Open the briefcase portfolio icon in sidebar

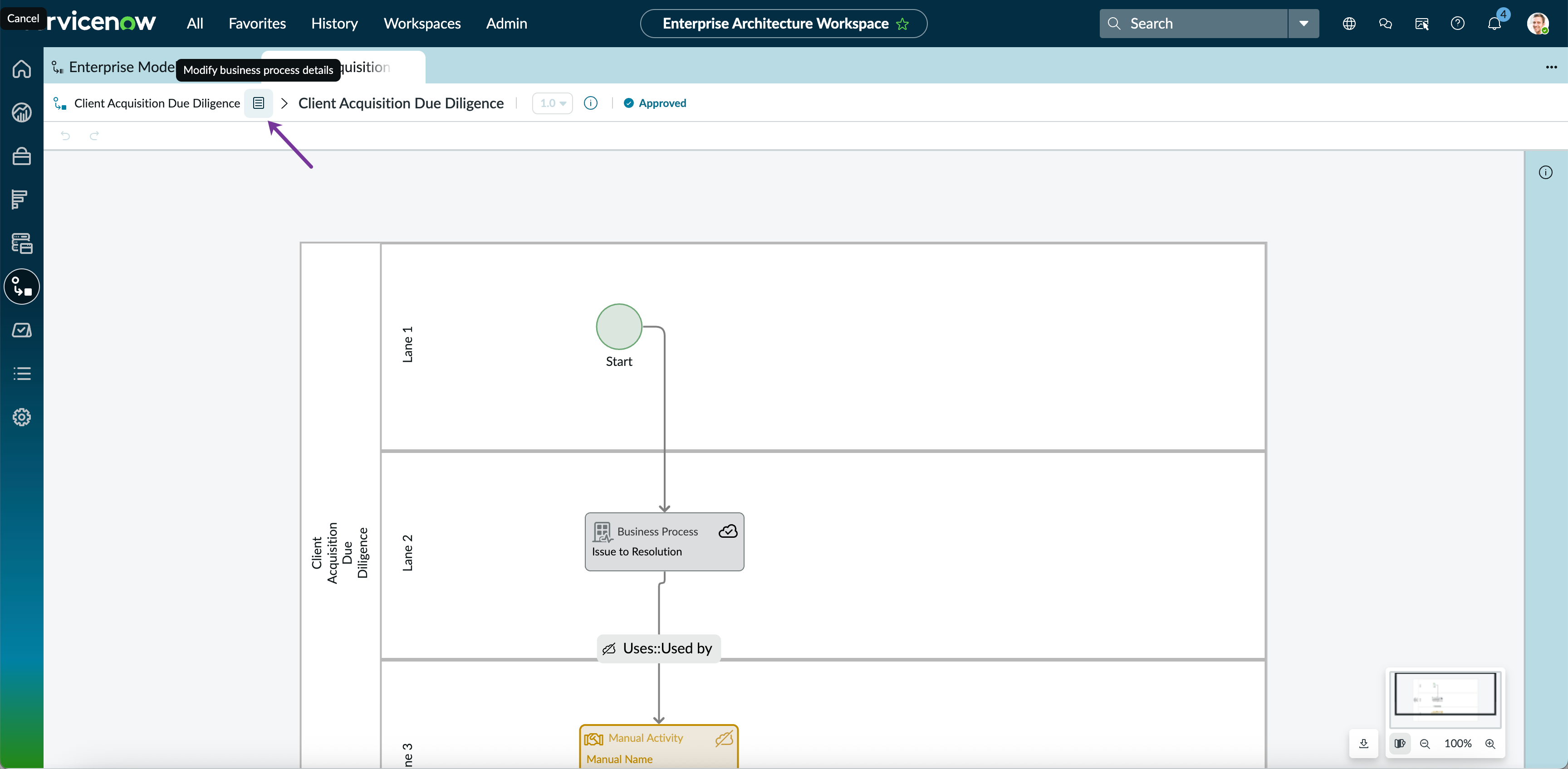[x=22, y=156]
